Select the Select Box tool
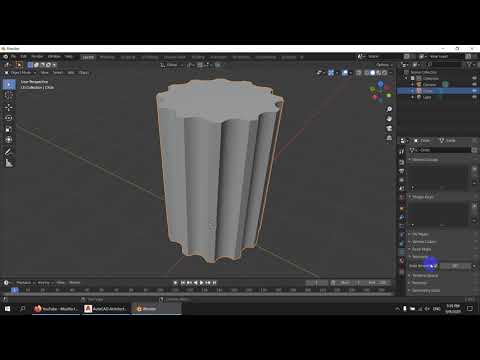Viewport: 480px width, 360px height. pos(9,84)
